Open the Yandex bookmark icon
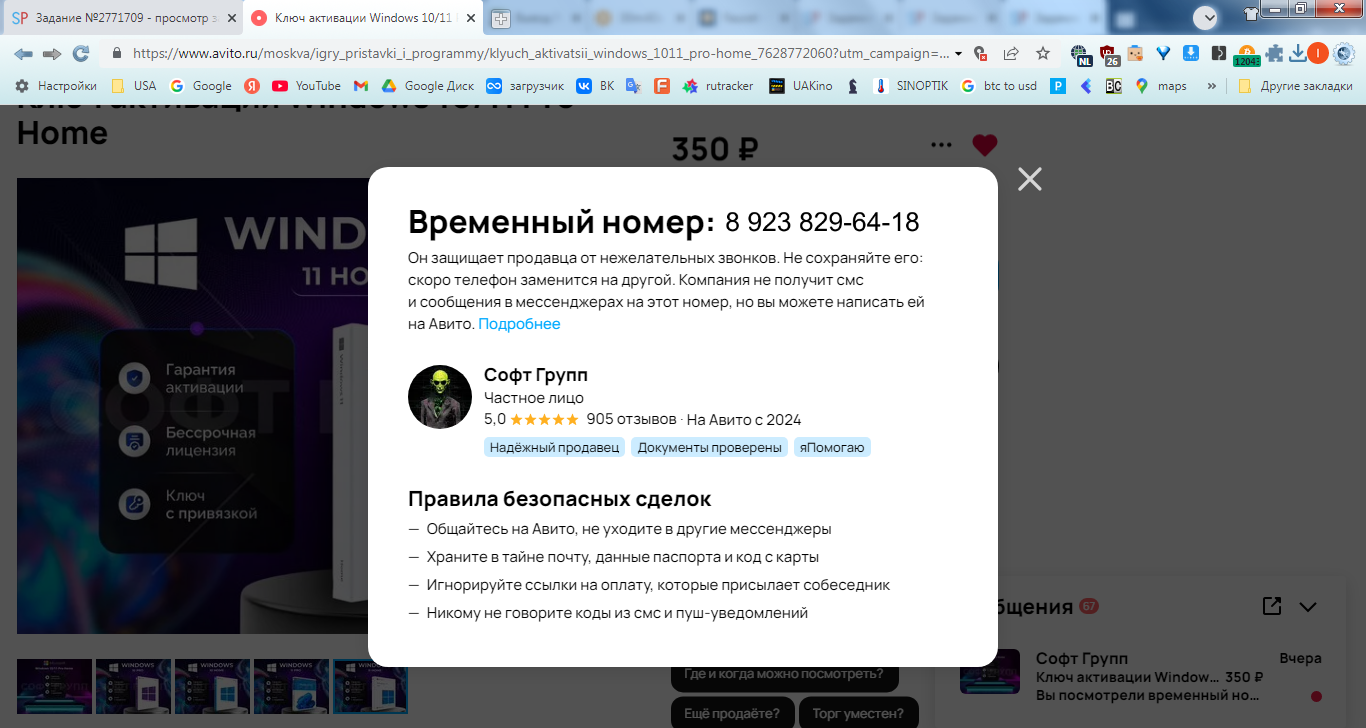 click(253, 86)
